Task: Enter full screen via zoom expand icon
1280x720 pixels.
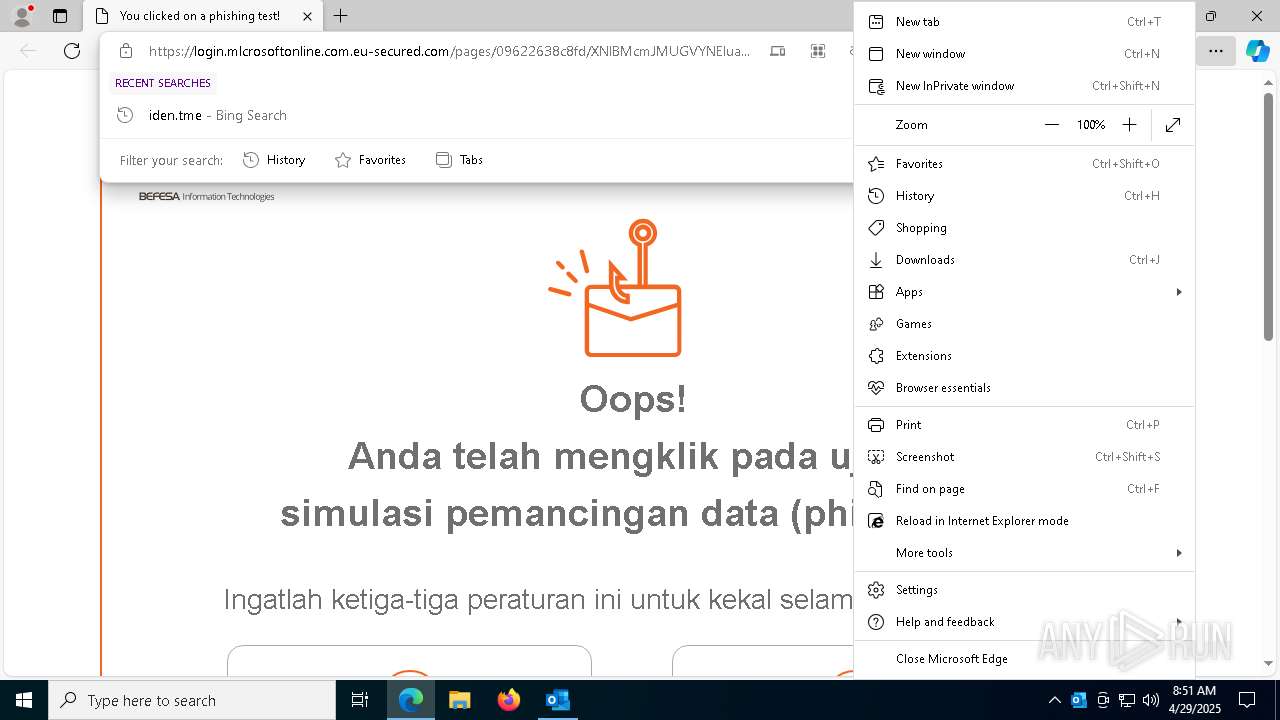Action: coord(1173,125)
